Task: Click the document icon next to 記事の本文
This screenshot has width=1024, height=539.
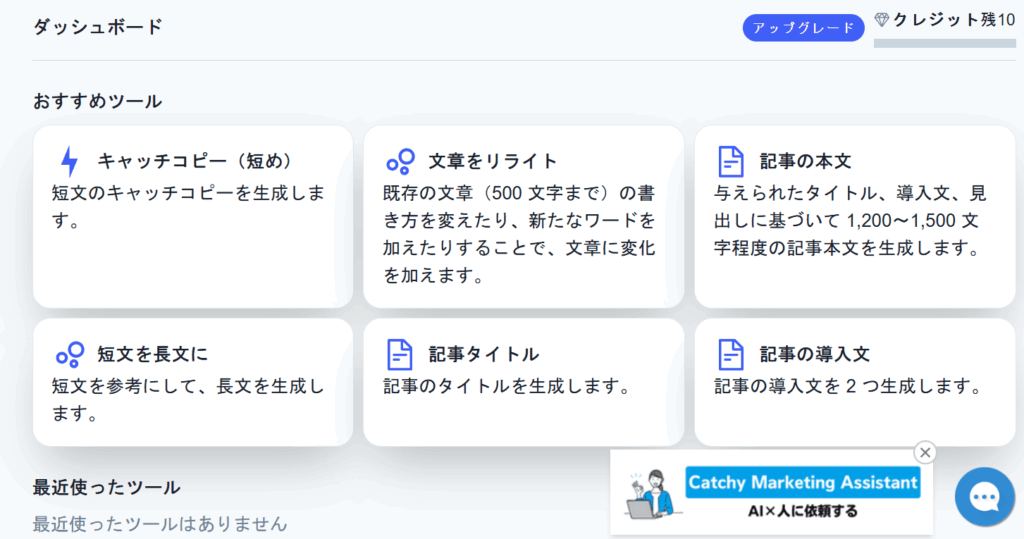Action: coord(731,161)
